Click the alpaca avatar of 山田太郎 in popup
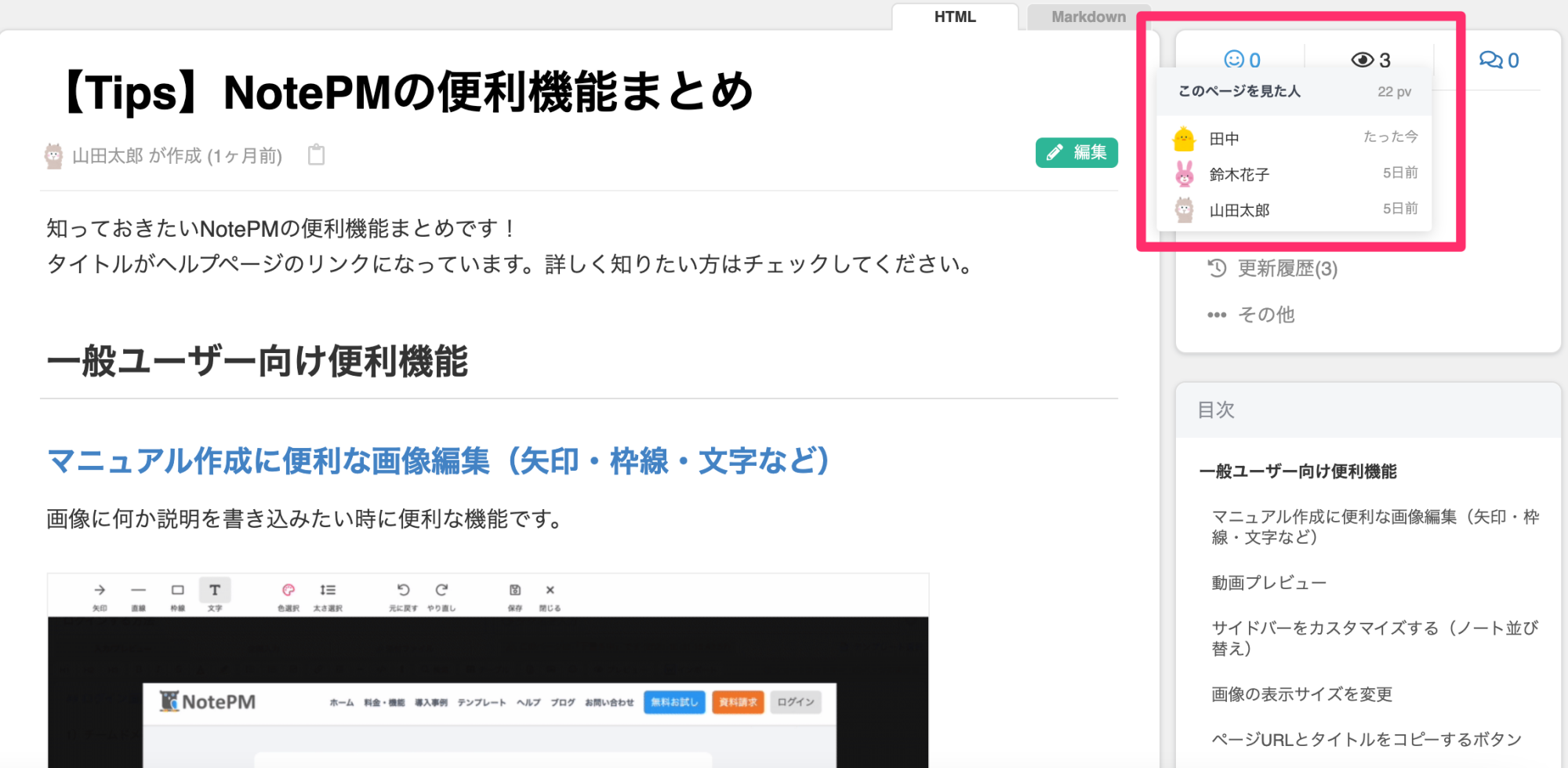The image size is (1568, 768). tap(1185, 209)
